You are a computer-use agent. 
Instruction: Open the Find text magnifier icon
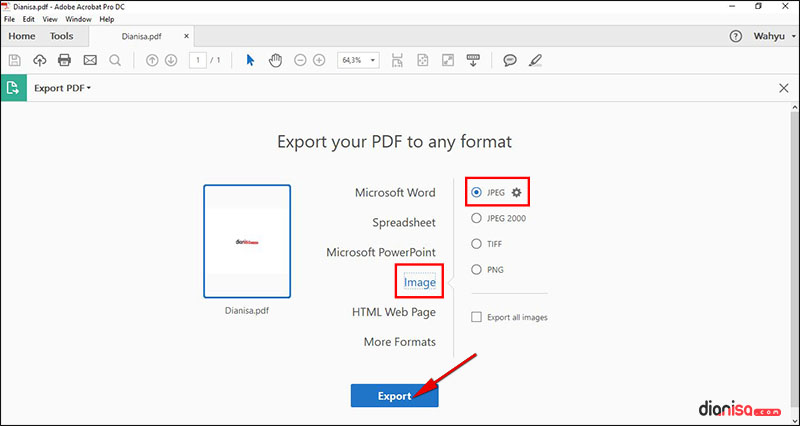[115, 60]
